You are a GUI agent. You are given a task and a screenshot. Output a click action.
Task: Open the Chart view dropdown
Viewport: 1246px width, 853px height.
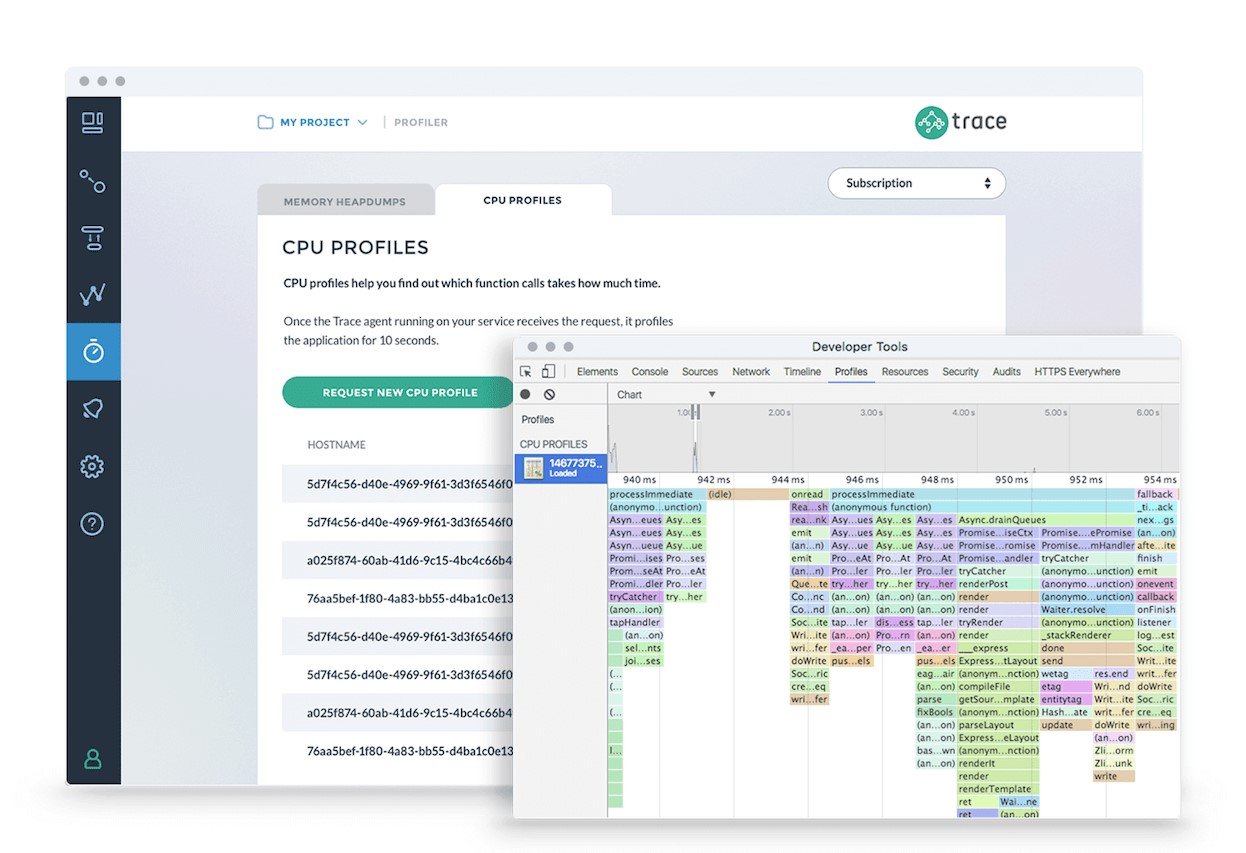(x=666, y=394)
